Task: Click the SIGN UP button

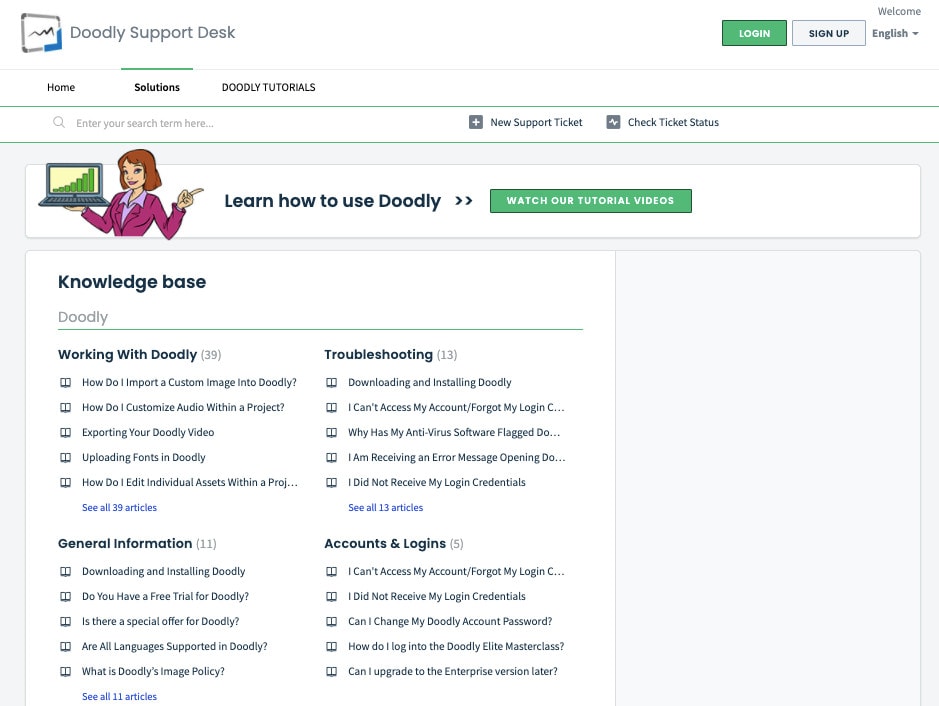Action: point(828,34)
